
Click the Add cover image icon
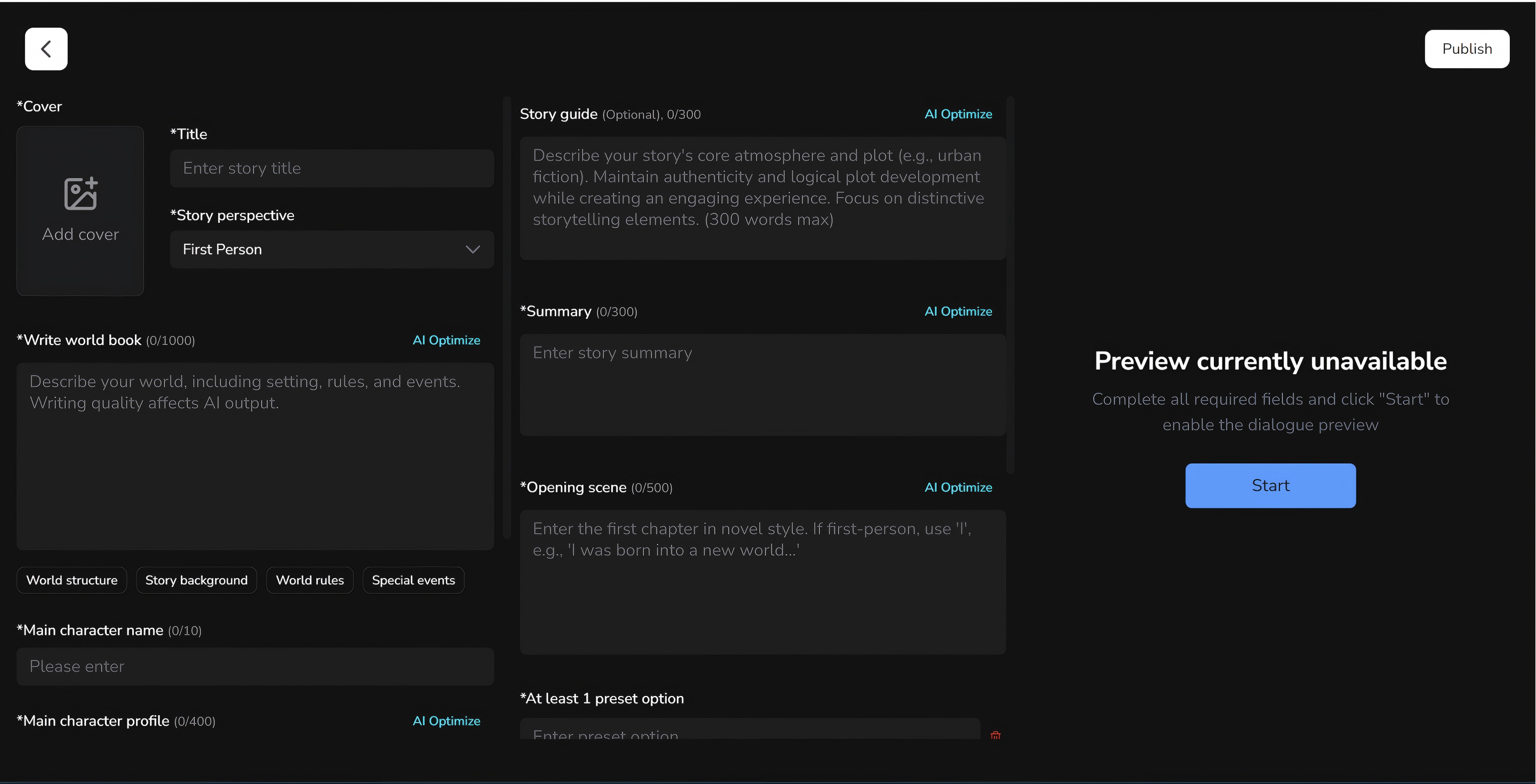click(x=81, y=194)
